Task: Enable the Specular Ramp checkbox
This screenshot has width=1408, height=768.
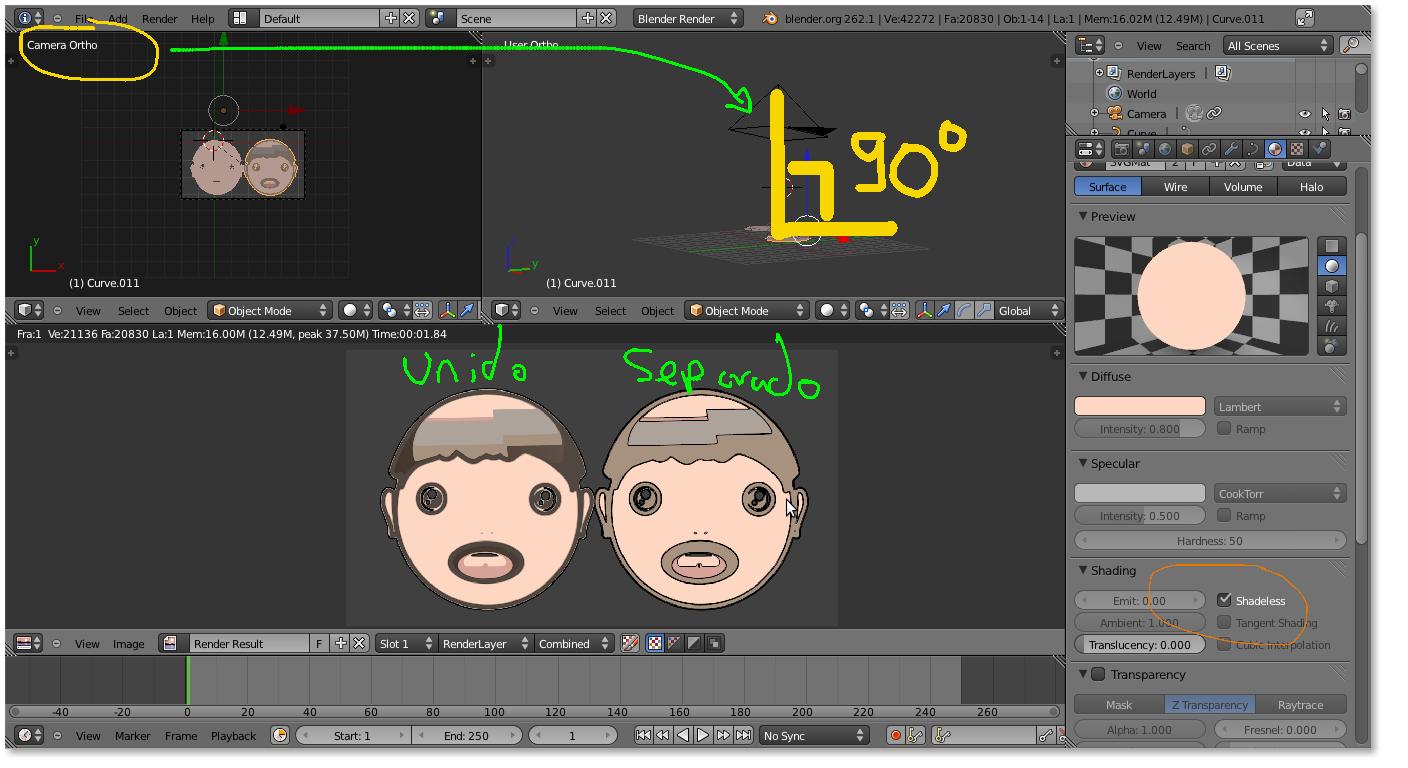Action: (x=1224, y=515)
